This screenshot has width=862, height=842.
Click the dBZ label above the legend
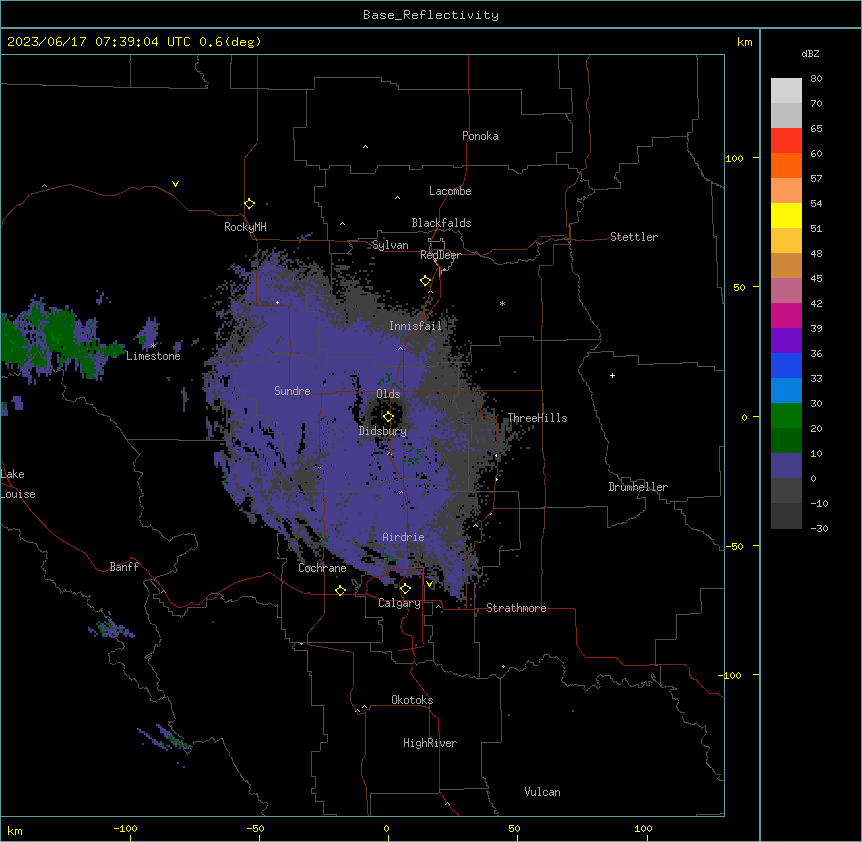pos(810,54)
